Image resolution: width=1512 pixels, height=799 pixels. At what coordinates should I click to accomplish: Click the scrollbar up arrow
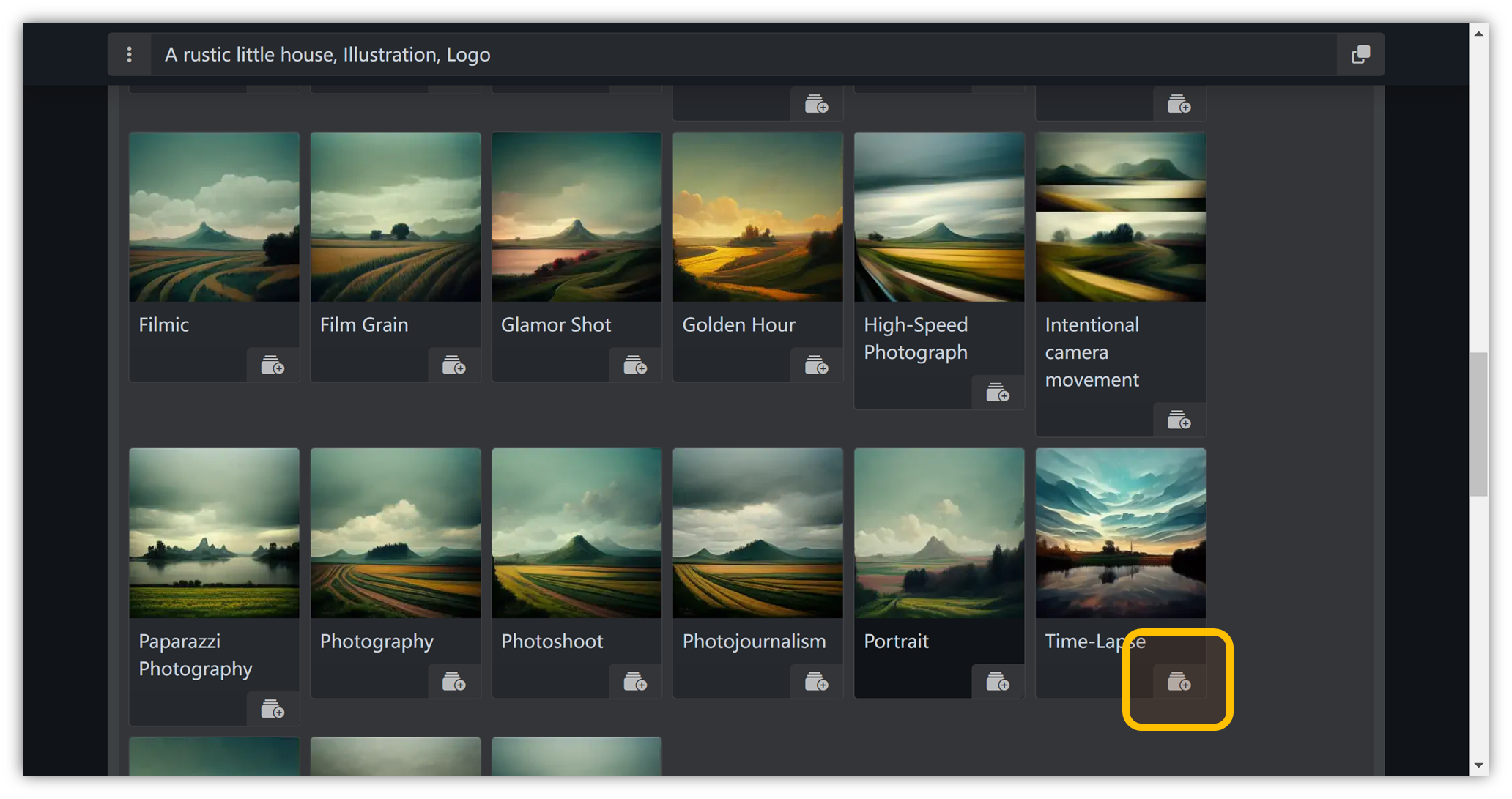pyautogui.click(x=1478, y=34)
